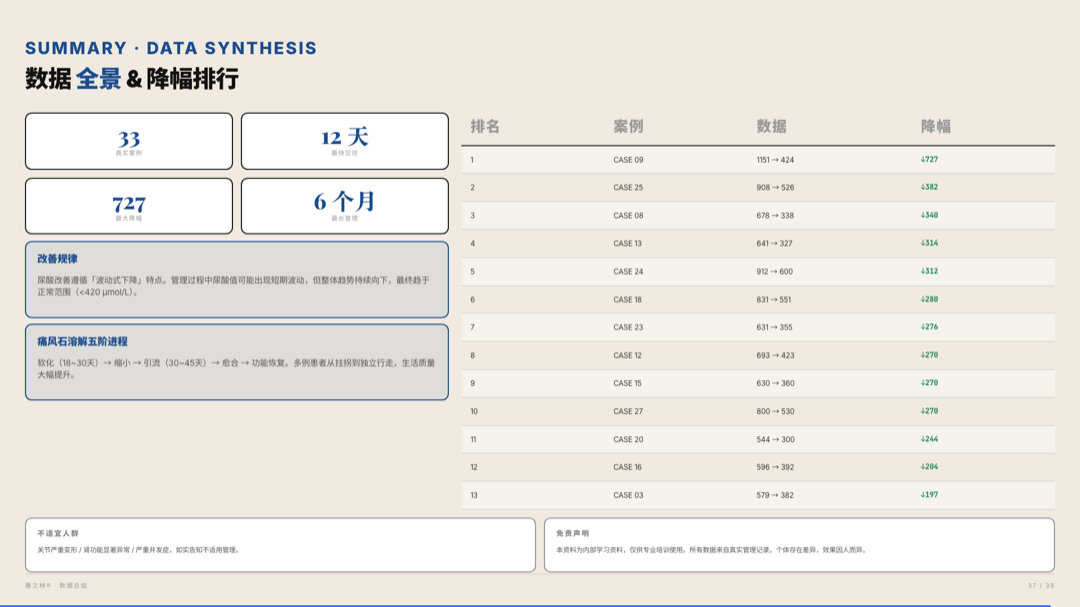Click the data value "831 → 551"
The height and width of the screenshot is (607, 1080).
coord(773,300)
